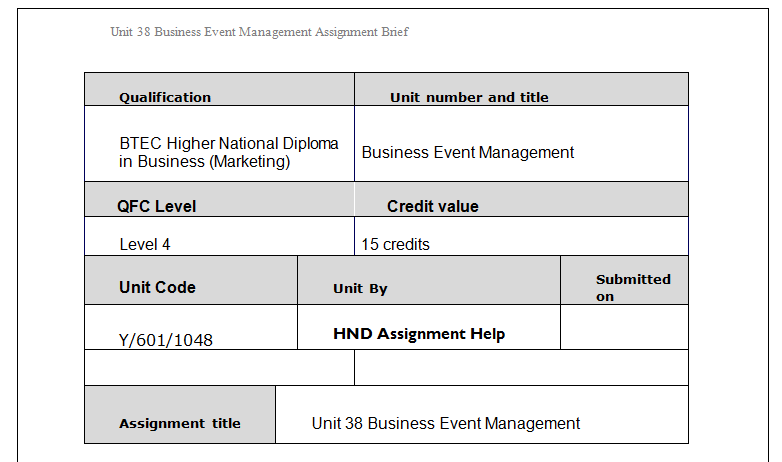Click the empty cell below 'Submitted on'

[624, 327]
